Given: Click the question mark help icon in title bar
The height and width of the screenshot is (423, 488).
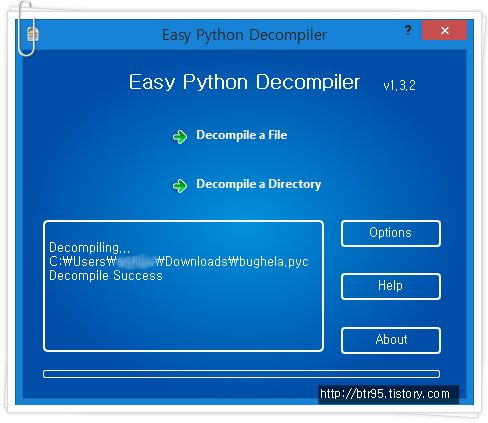Looking at the screenshot, I should (x=407, y=30).
